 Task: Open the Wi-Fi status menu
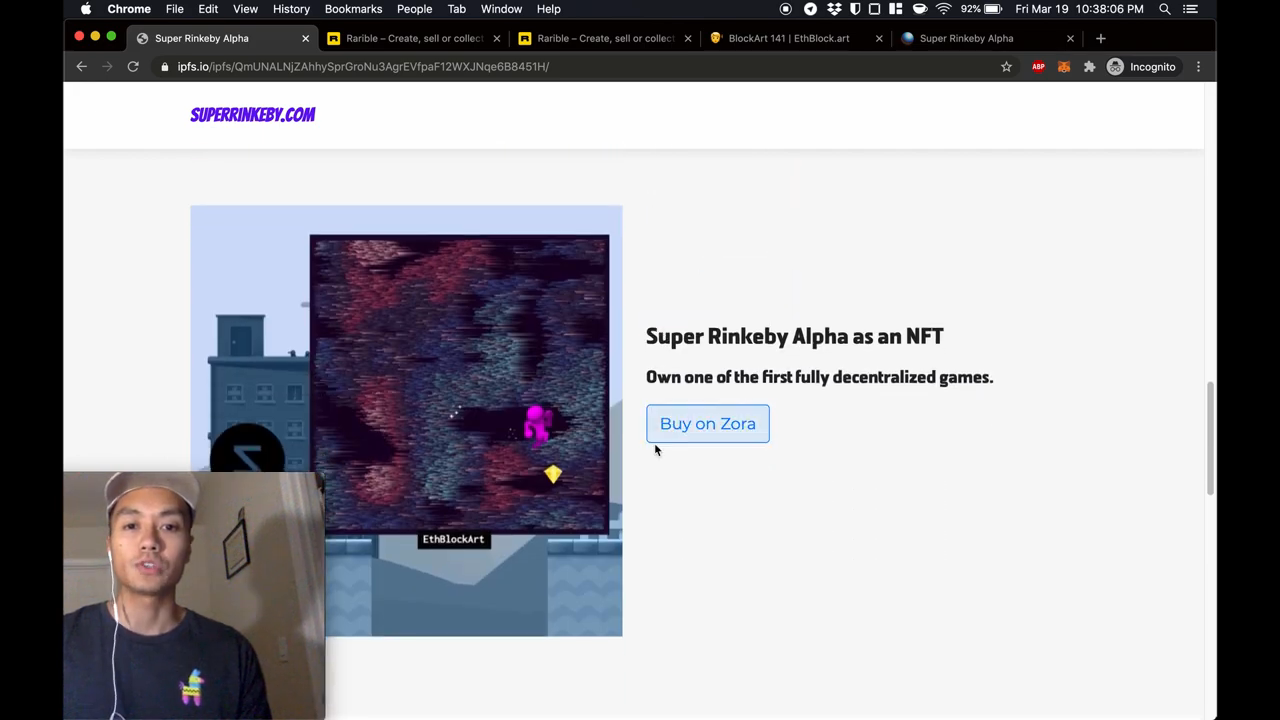click(x=943, y=9)
